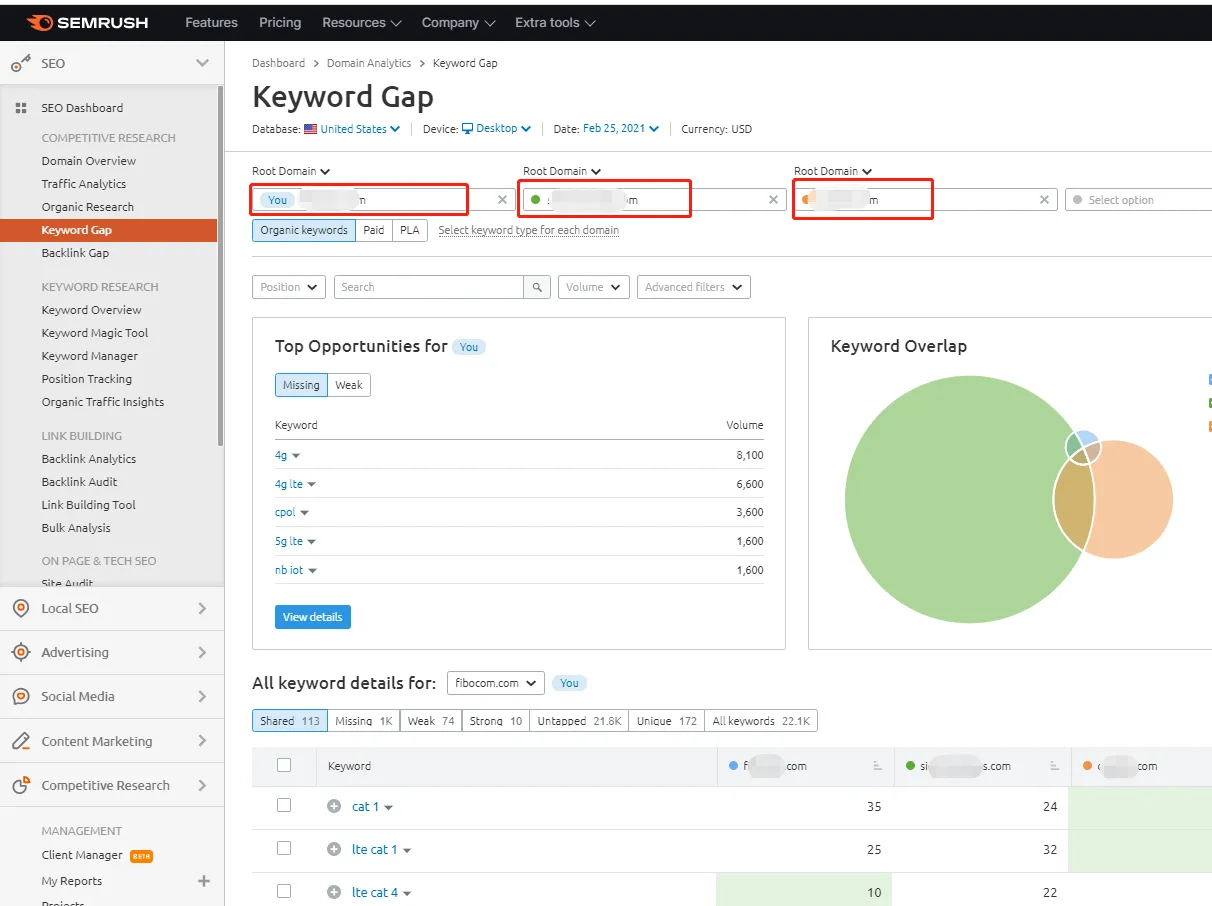The image size is (1212, 906).
Task: Open the SEO key icon section
Action: (x=20, y=63)
